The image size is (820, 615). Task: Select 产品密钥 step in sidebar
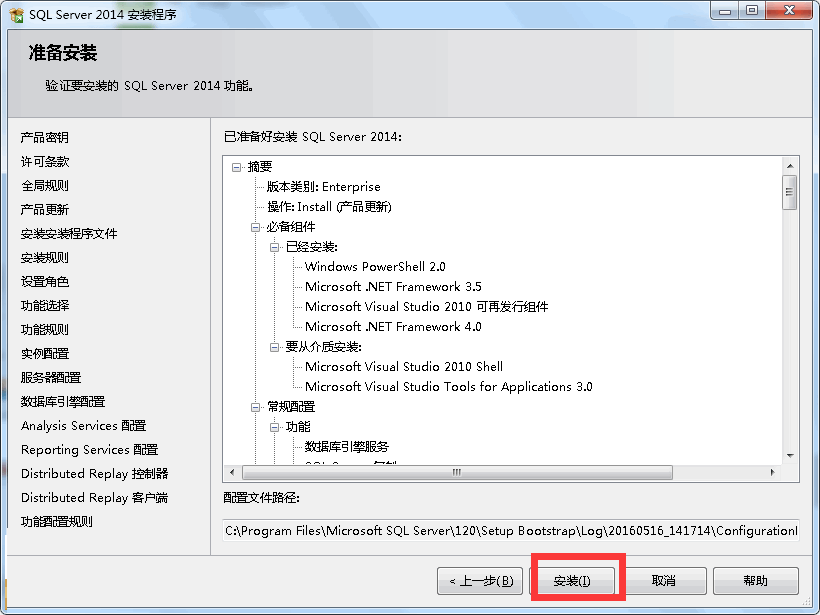(44, 137)
